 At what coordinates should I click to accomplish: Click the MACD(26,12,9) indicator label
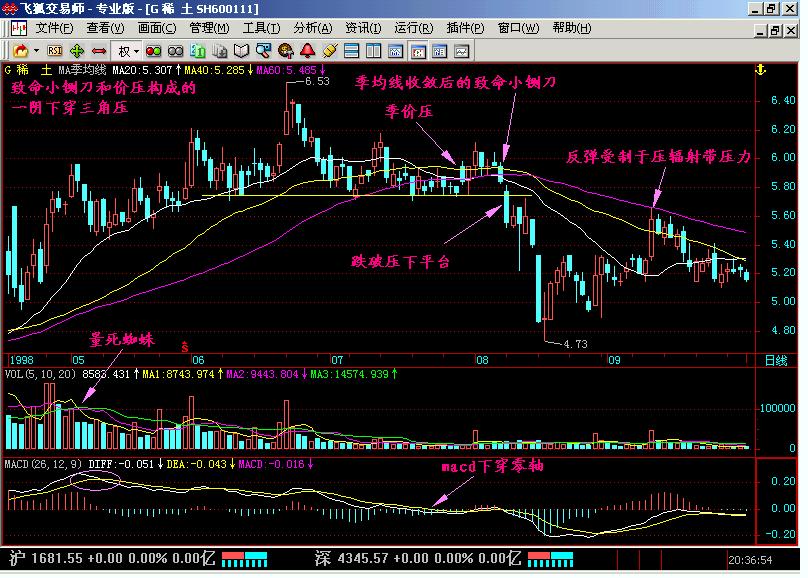(x=43, y=464)
